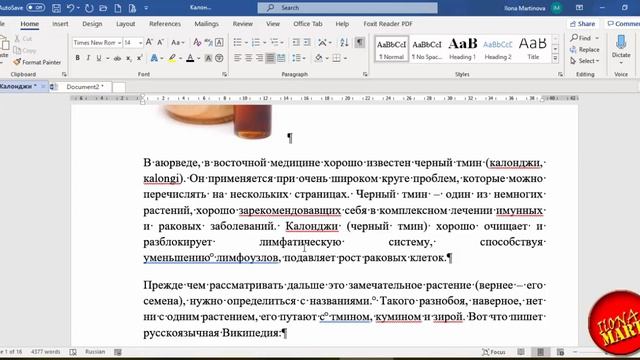Open the font name dropdown
Image resolution: width=640 pixels, height=360 pixels.
[119, 42]
